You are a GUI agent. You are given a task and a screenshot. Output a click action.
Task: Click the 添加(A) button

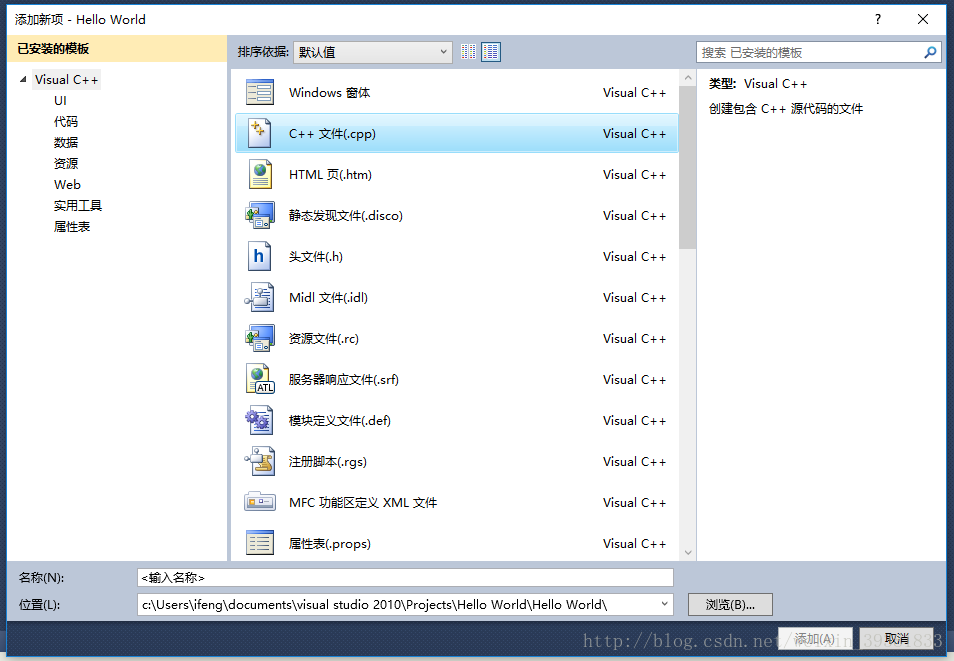(815, 638)
